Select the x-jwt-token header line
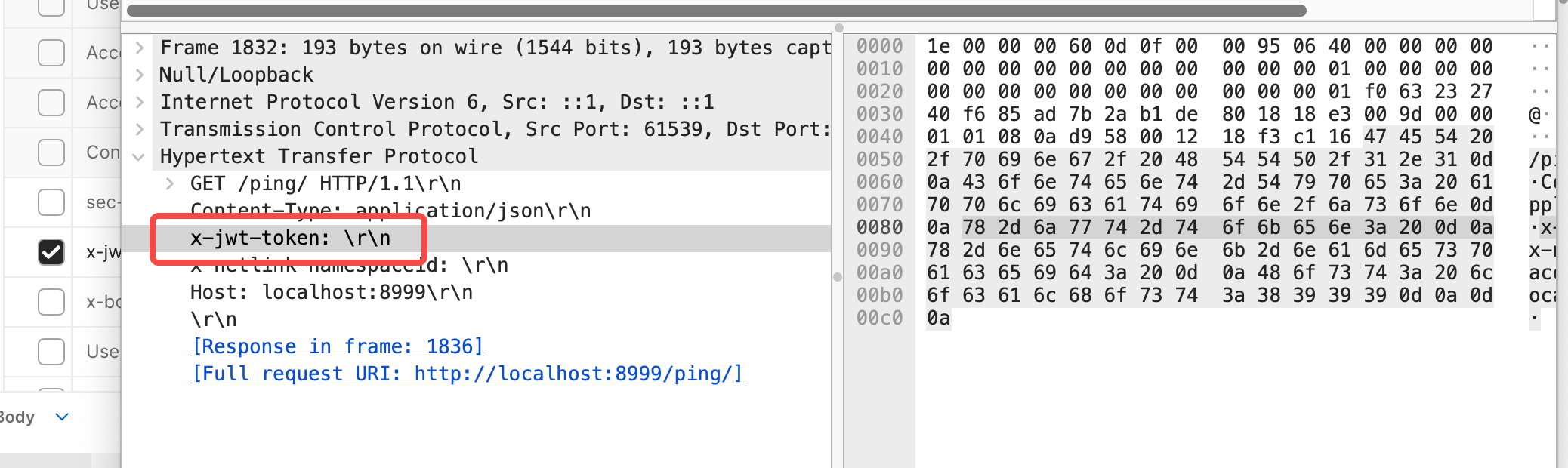The height and width of the screenshot is (468, 1568). coord(476,239)
